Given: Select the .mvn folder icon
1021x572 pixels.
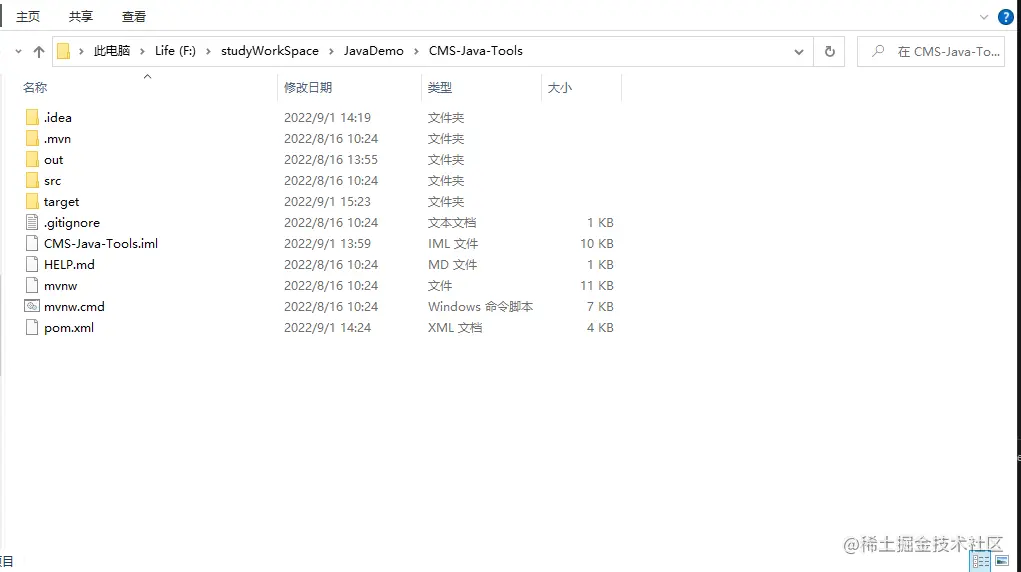Looking at the screenshot, I should point(32,138).
